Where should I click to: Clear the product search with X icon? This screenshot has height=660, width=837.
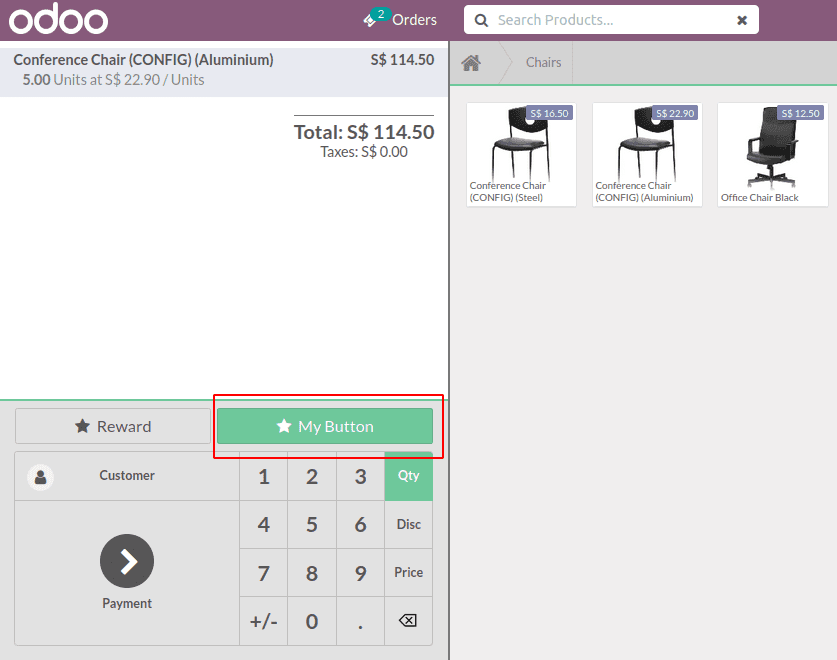(741, 20)
